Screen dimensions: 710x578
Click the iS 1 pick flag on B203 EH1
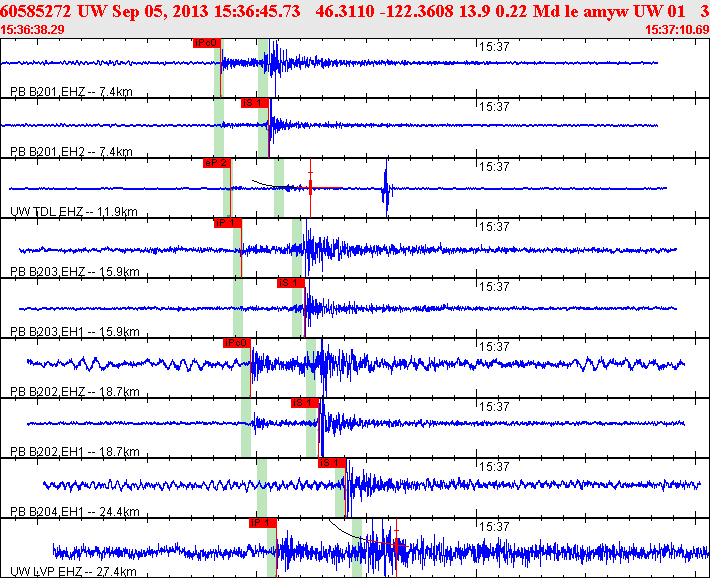point(291,283)
